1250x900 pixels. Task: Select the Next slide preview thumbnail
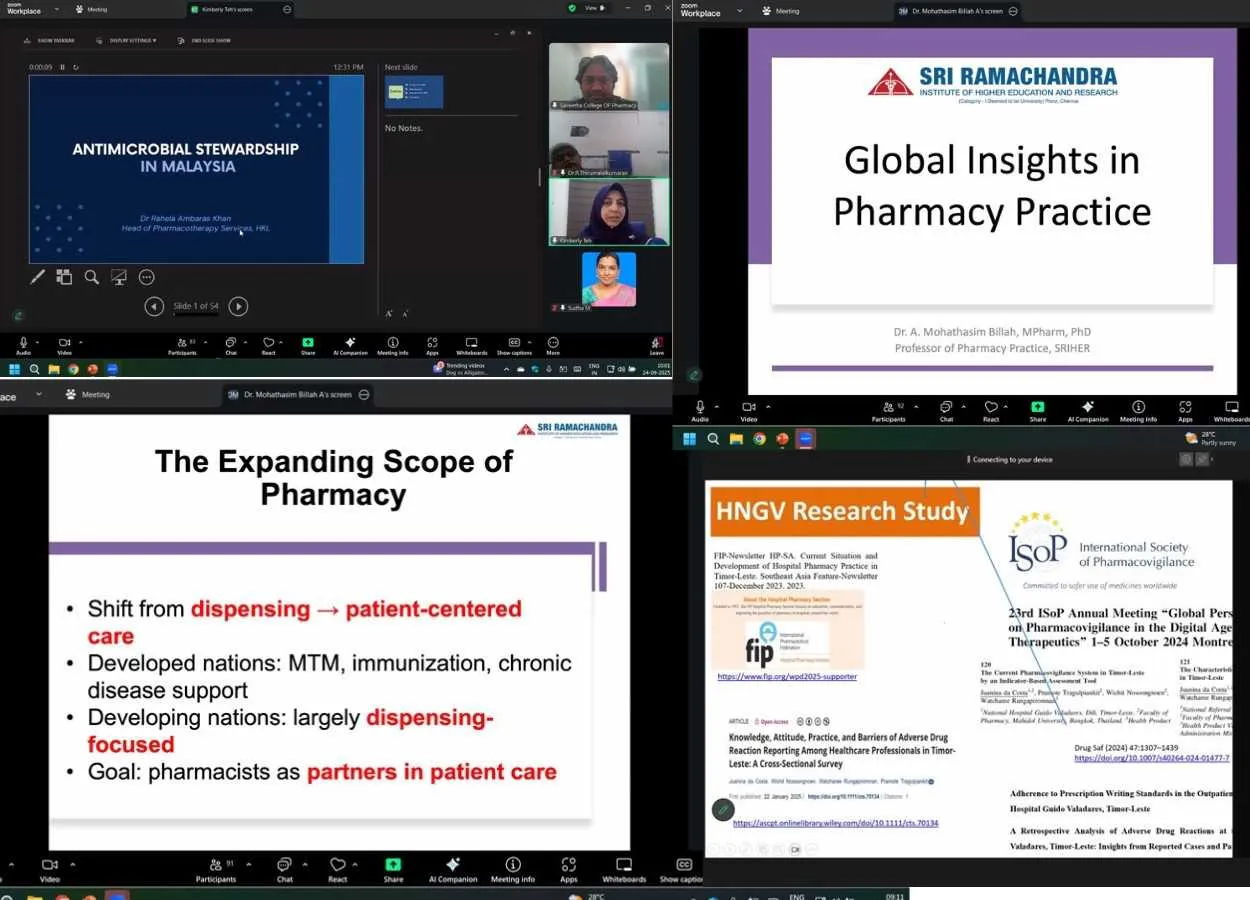414,93
